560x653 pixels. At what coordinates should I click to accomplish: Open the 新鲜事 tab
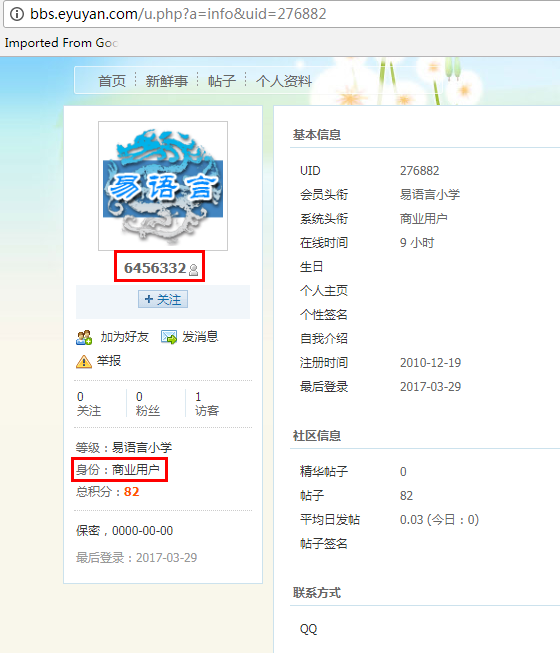pyautogui.click(x=167, y=81)
